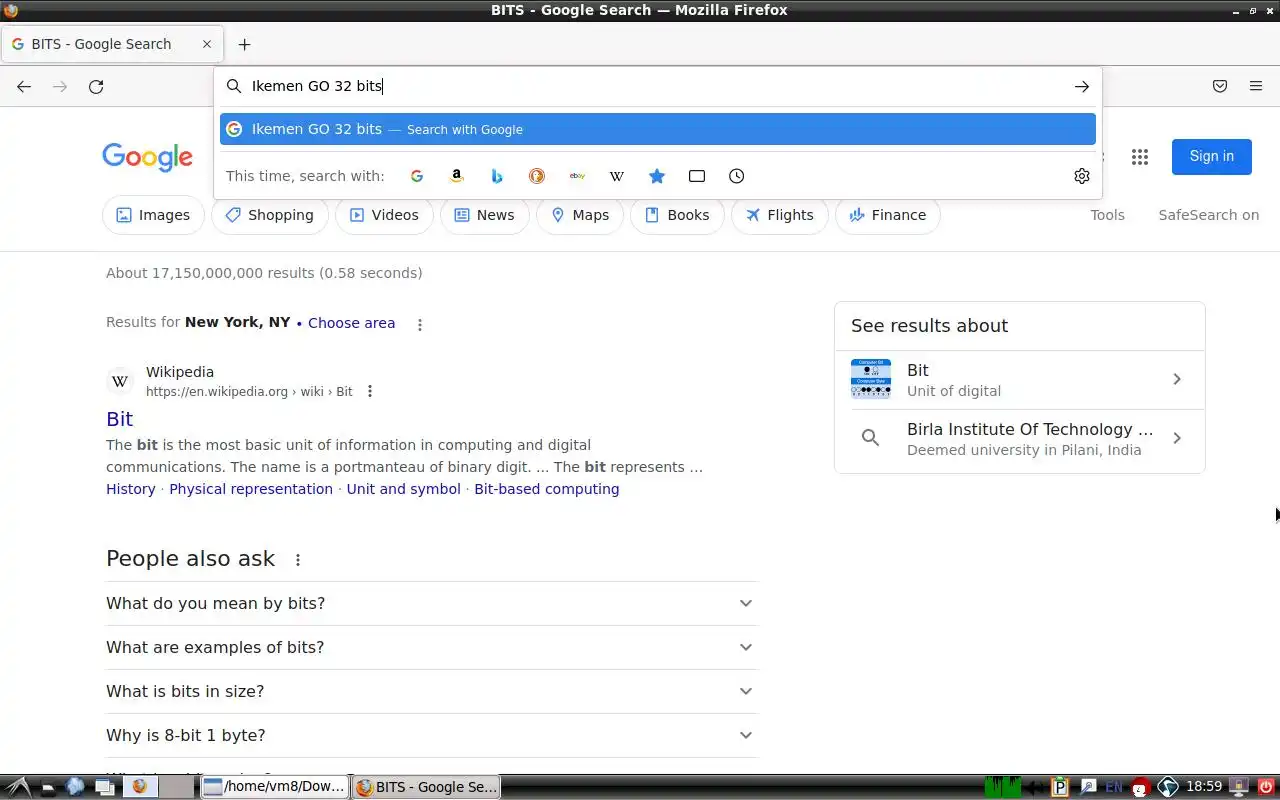Search bookmarks using the star icon
Screen dimensions: 1280x800
657,176
